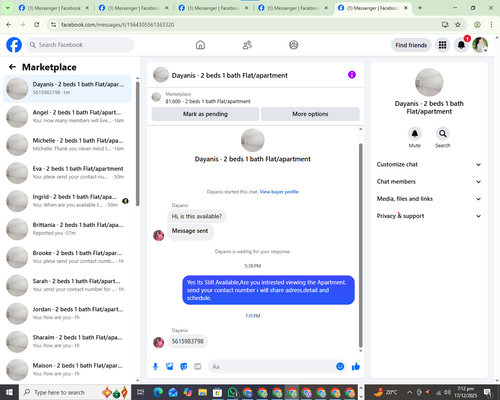Open File Explorer from taskbar
The width and height of the screenshot is (500, 400).
pos(203,392)
